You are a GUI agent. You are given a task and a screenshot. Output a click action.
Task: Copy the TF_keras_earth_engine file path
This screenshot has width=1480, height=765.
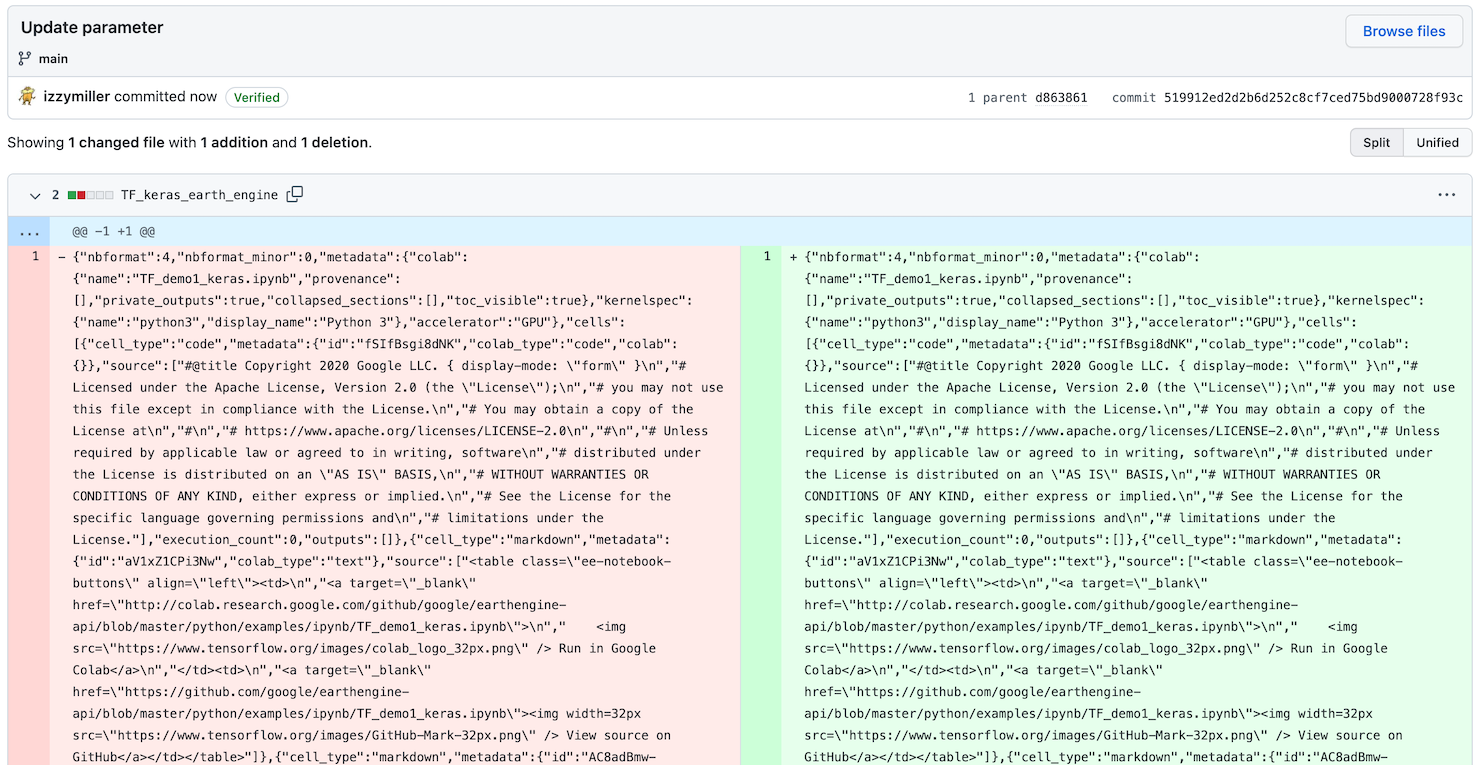click(x=294, y=194)
